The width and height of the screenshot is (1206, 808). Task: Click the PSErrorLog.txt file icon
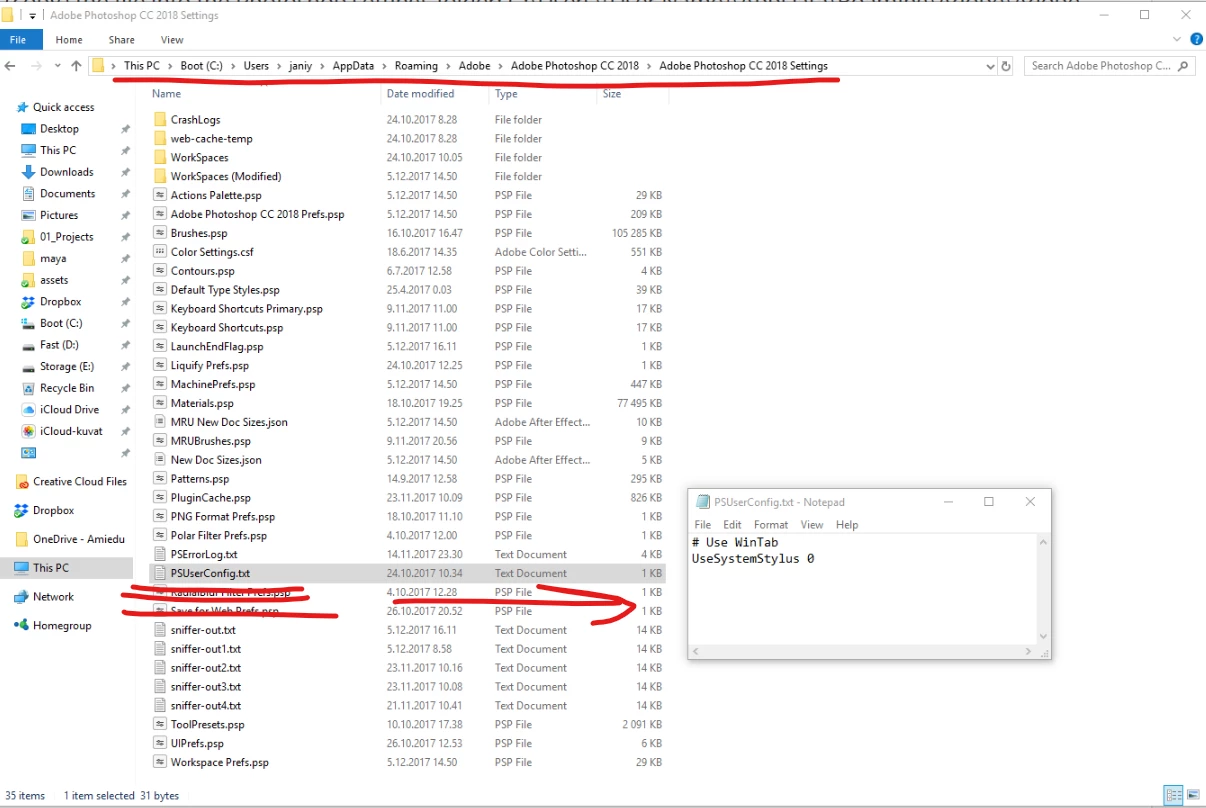pyautogui.click(x=160, y=554)
